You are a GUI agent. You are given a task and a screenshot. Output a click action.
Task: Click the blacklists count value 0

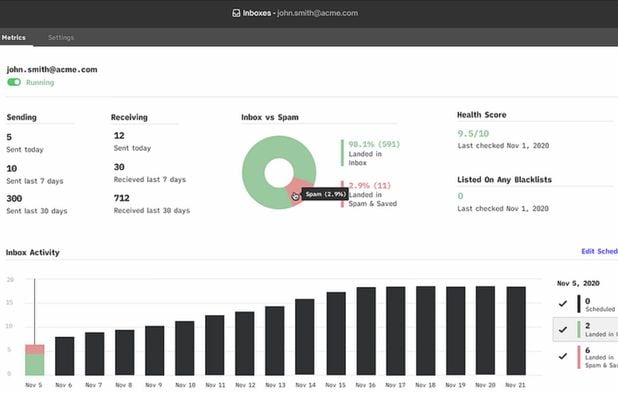click(460, 196)
